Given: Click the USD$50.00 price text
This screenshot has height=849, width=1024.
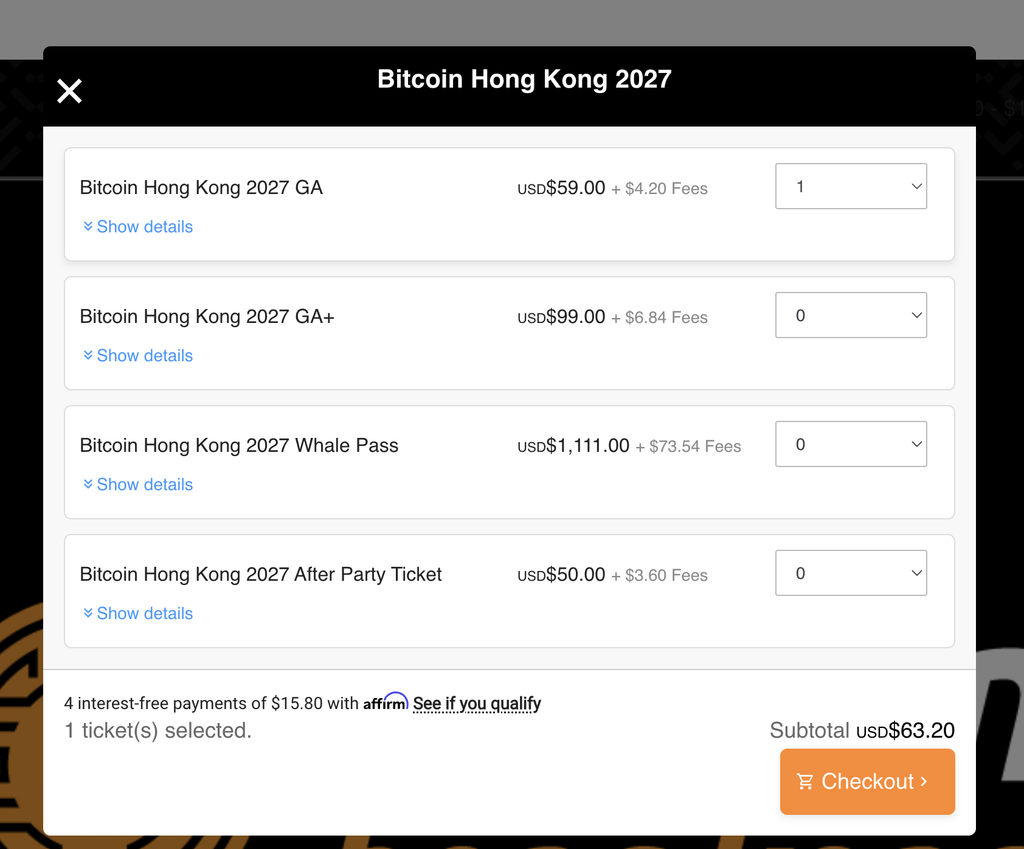Looking at the screenshot, I should point(561,575).
